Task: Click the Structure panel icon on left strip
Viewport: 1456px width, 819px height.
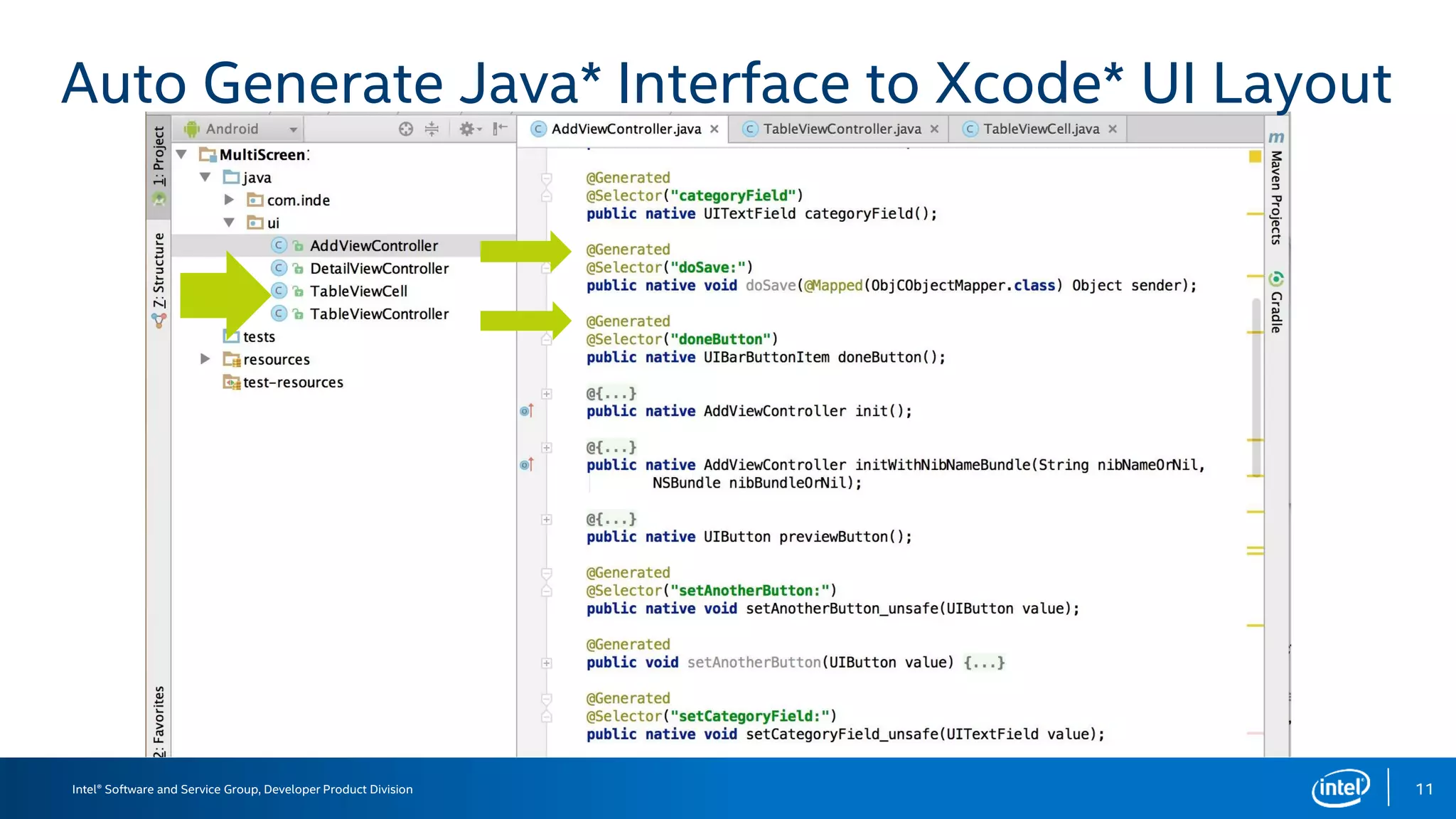Action: (x=159, y=321)
